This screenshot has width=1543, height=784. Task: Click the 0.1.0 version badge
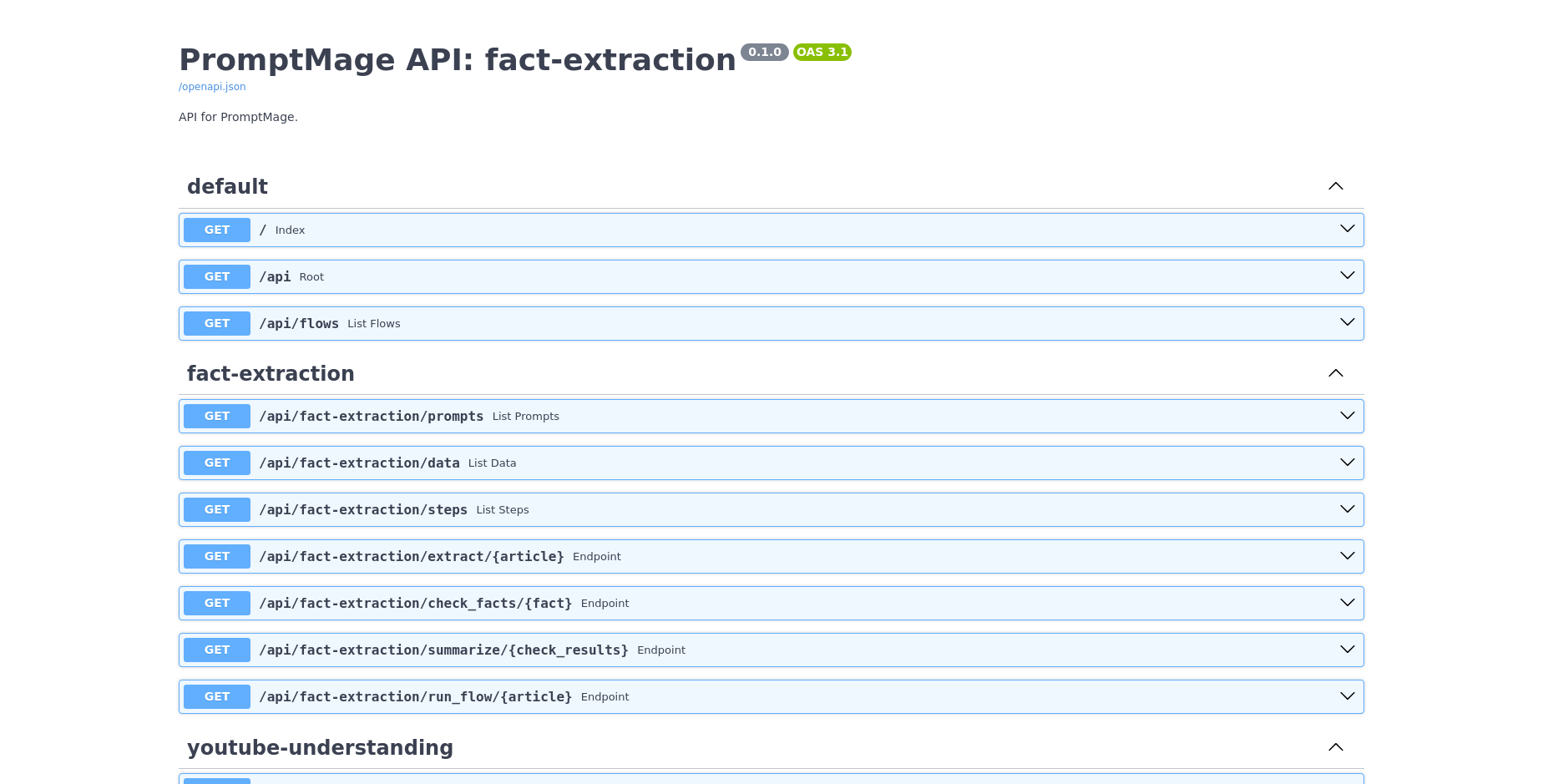click(765, 52)
